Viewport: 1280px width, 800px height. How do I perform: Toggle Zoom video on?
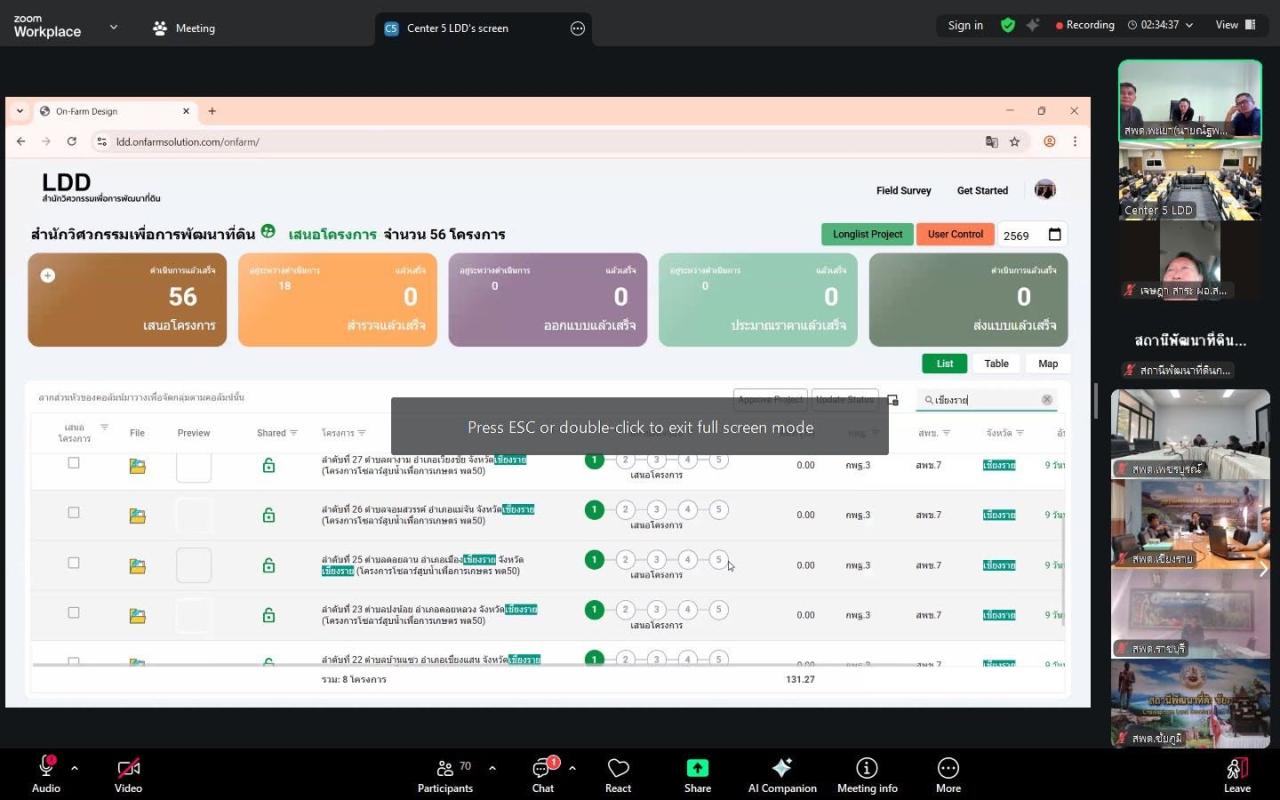128,775
